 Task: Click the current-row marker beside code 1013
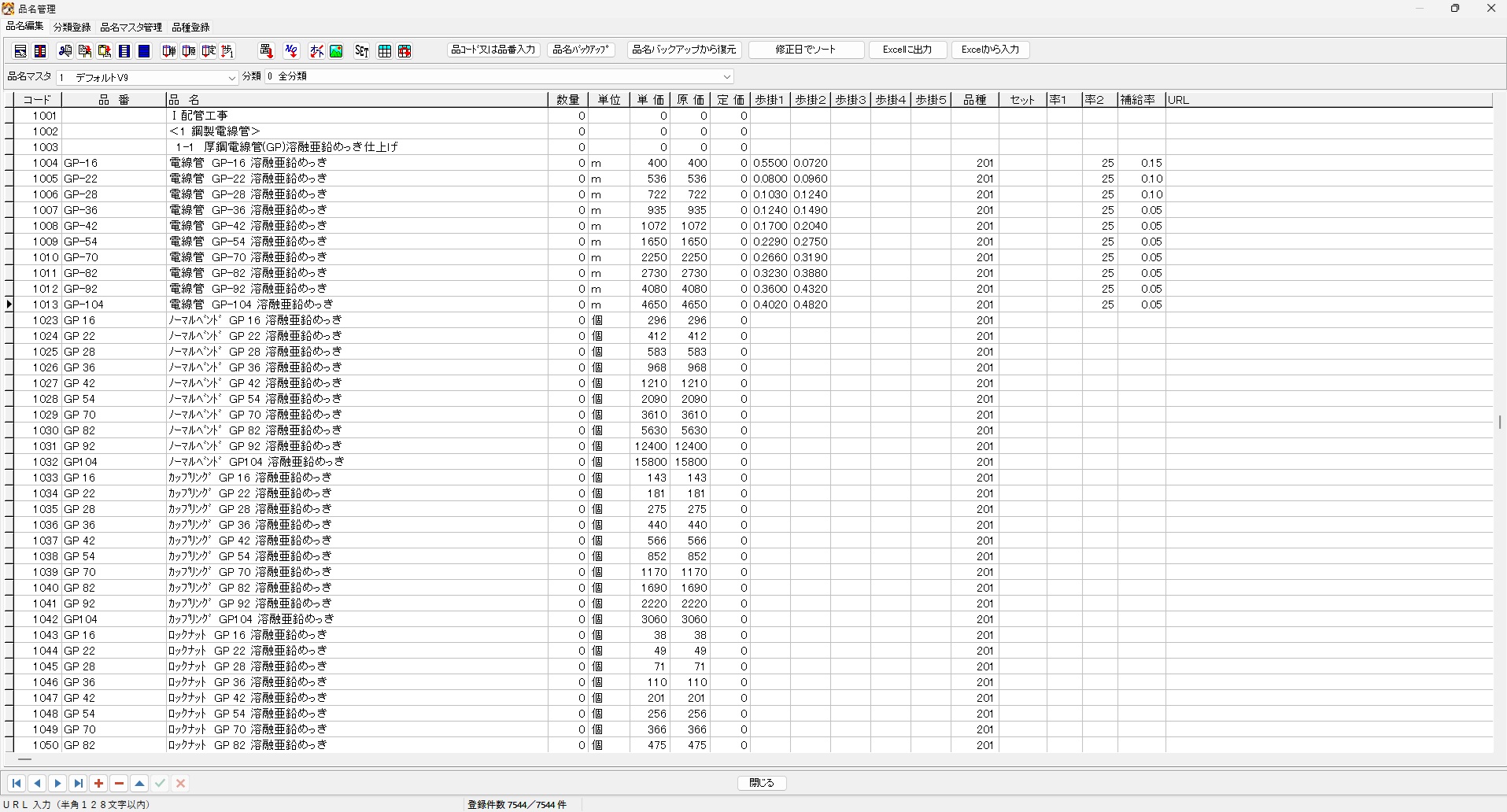click(9, 304)
